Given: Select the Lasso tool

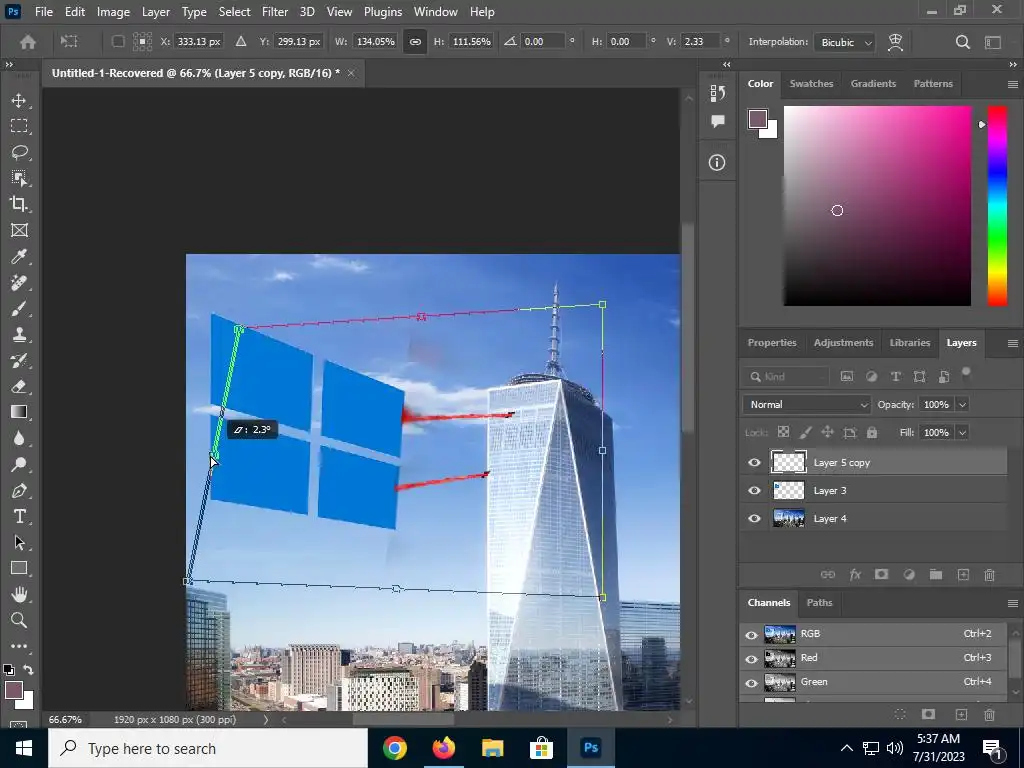Looking at the screenshot, I should [19, 152].
